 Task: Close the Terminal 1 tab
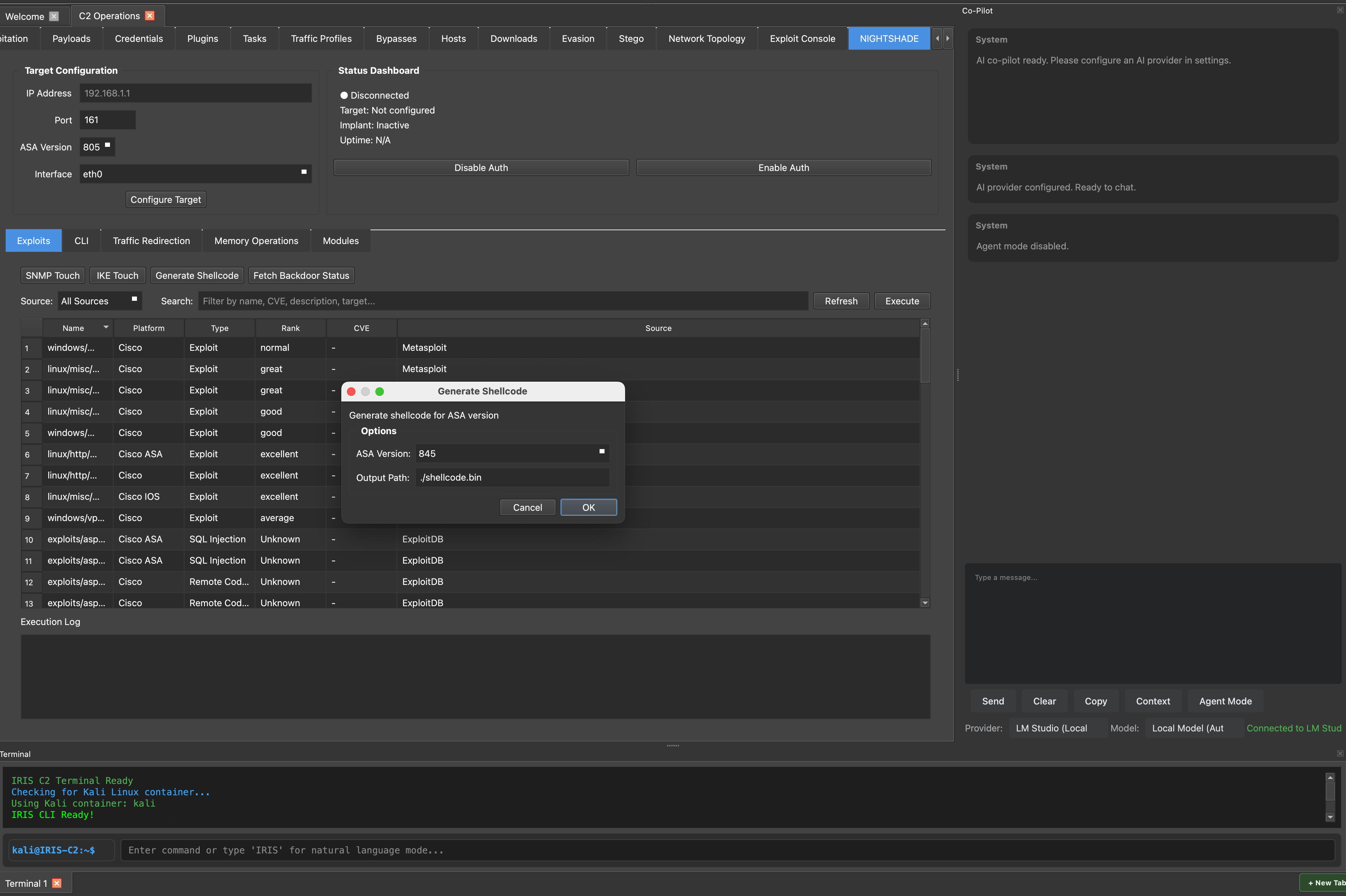(56, 884)
